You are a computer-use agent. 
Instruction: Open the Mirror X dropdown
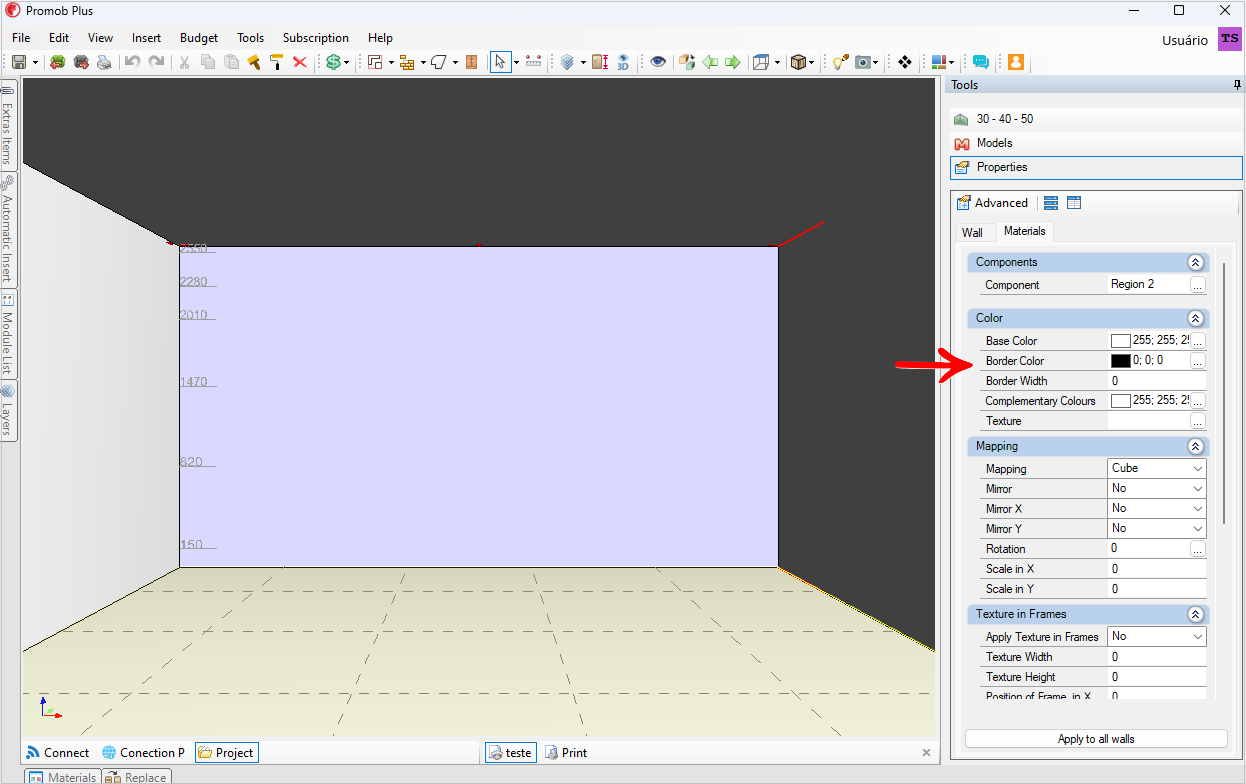(1157, 508)
